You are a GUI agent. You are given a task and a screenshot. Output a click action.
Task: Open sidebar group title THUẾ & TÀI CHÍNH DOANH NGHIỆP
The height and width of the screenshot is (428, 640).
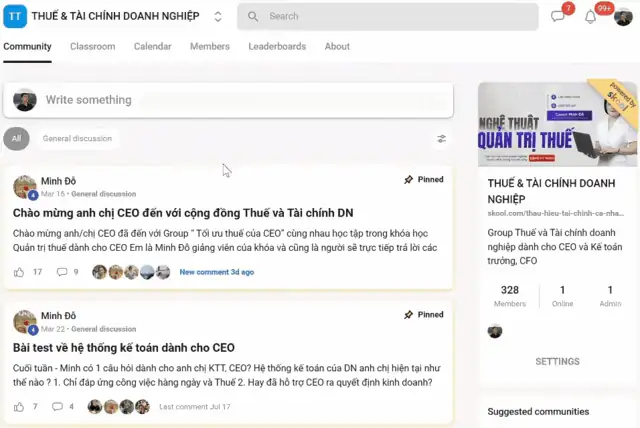click(551, 191)
